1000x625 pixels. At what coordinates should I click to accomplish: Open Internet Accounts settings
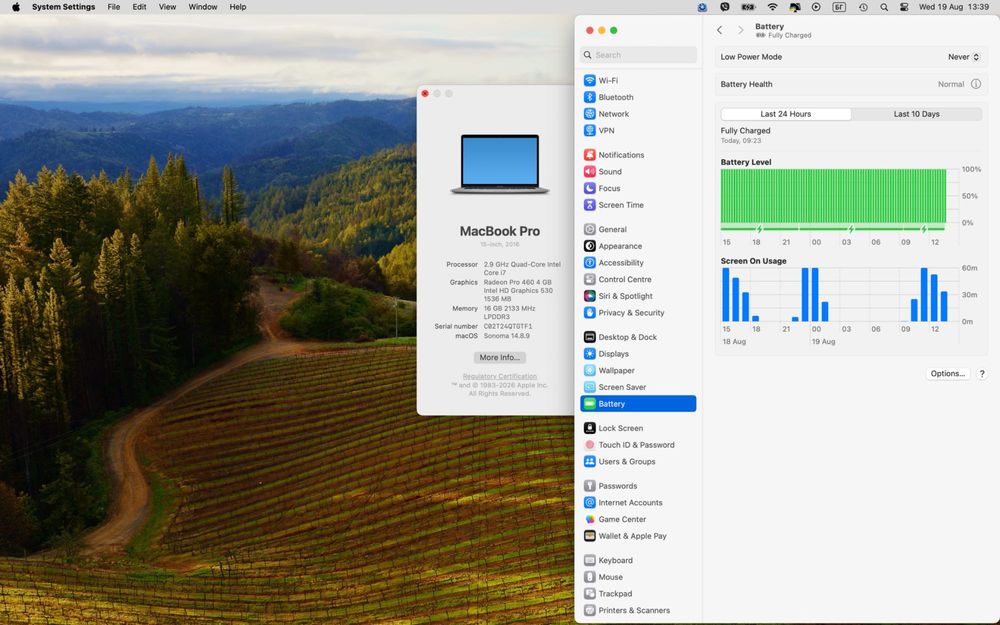point(638,503)
